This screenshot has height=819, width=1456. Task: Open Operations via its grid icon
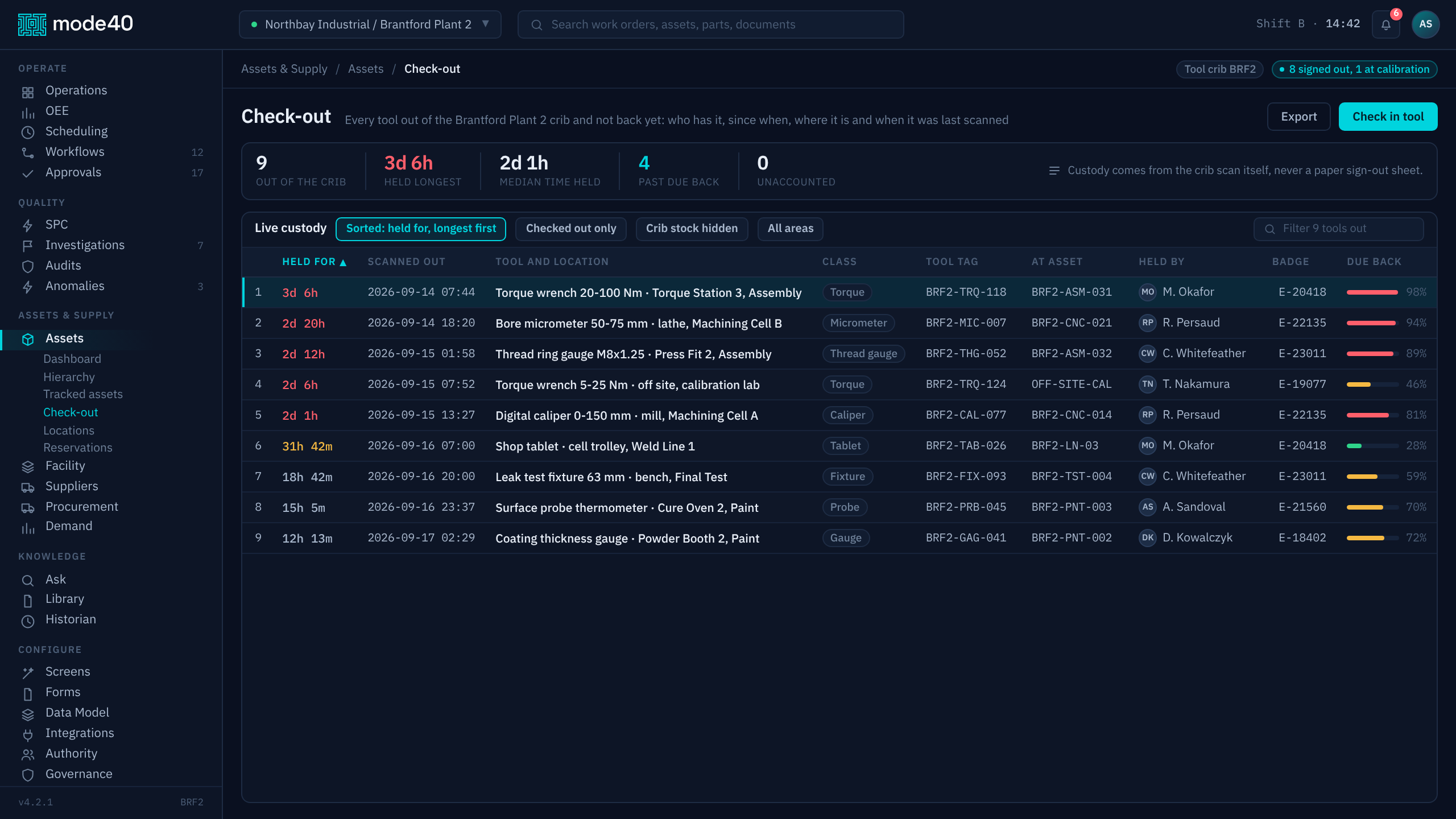(28, 92)
